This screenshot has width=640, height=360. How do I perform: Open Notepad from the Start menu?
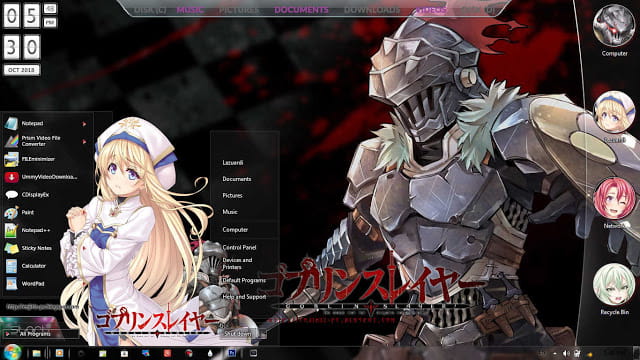32,123
